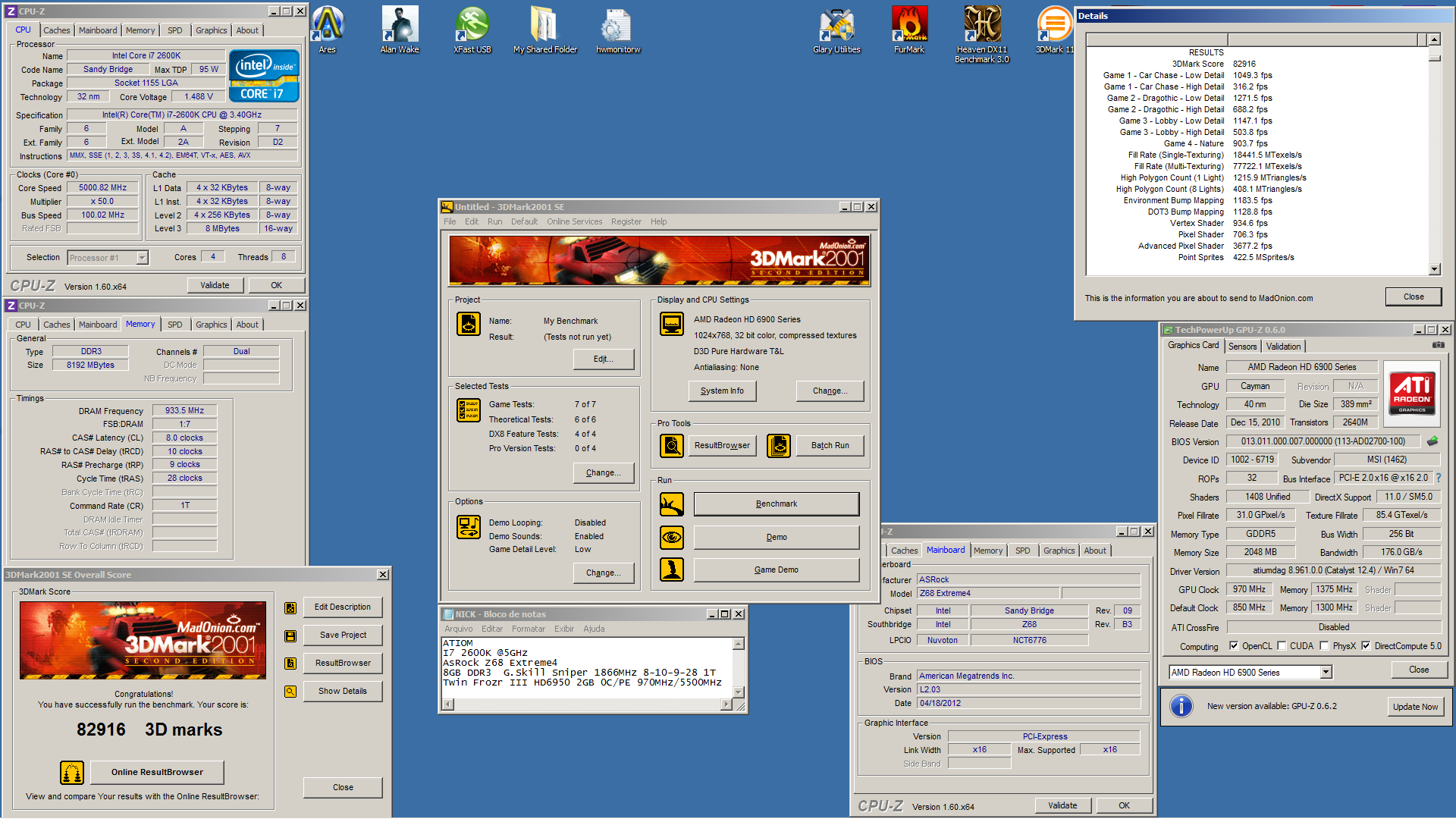Click the ResultBrowser magnifier icon

[672, 445]
